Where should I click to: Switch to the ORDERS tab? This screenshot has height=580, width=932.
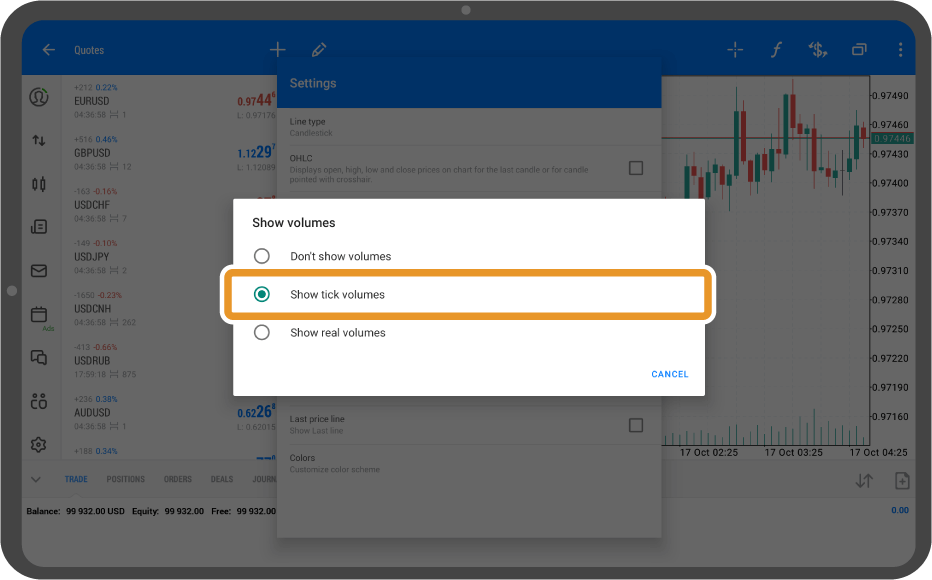(178, 479)
